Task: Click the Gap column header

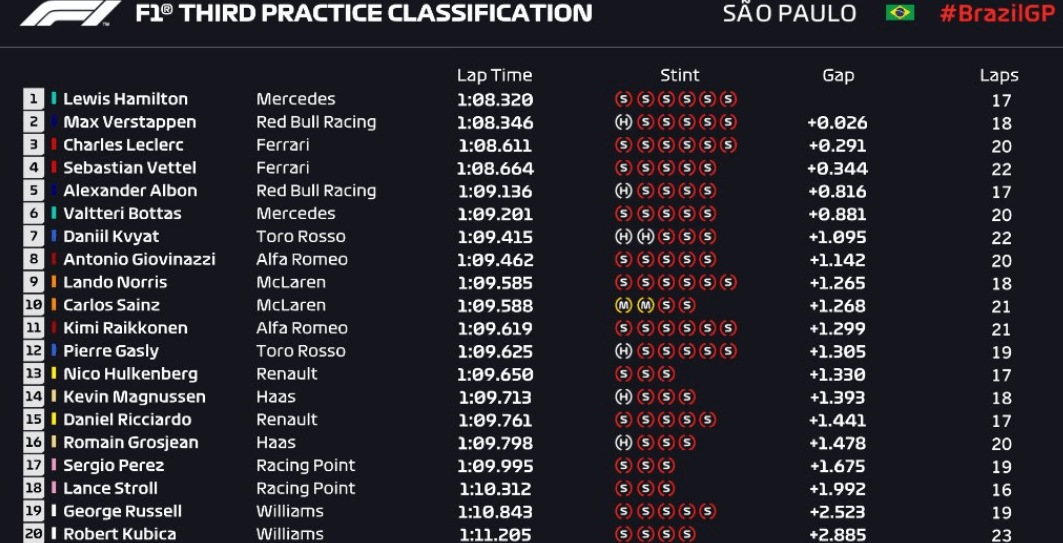Action: [838, 76]
